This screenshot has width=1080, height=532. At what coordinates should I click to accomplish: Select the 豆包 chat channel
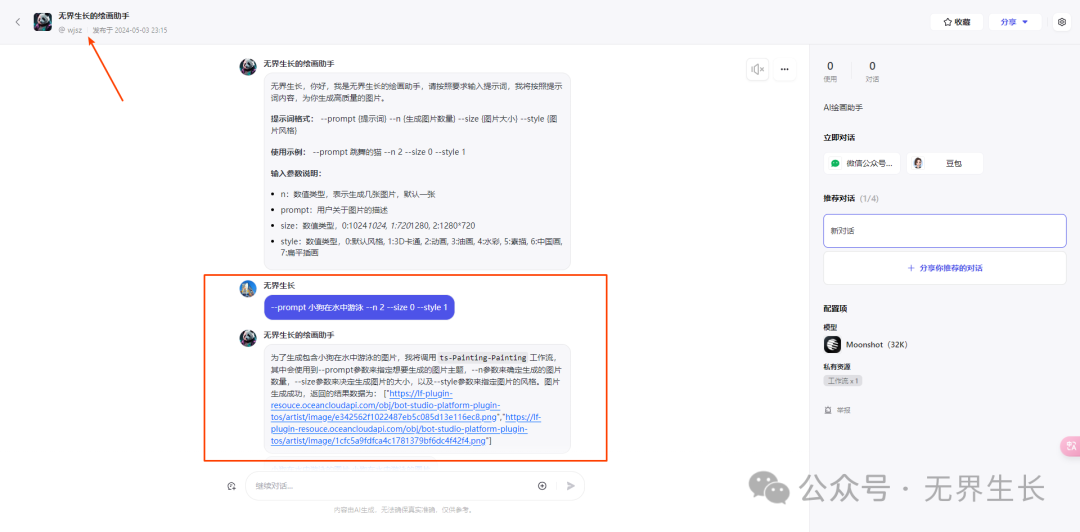coord(944,163)
